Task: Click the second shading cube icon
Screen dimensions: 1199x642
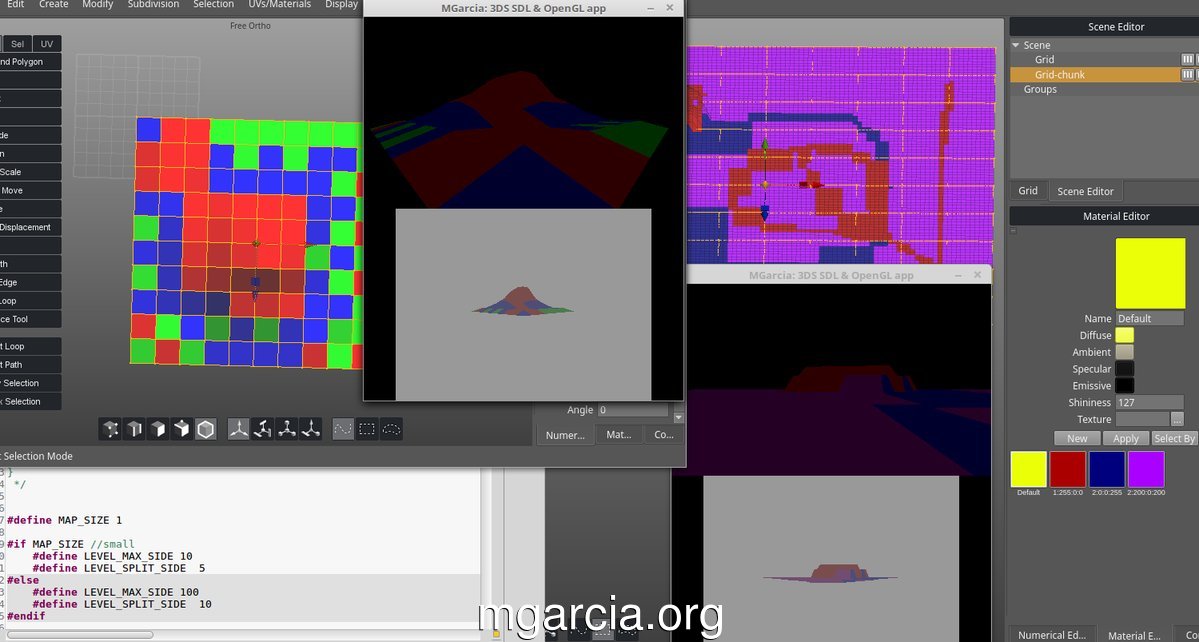Action: pos(134,430)
